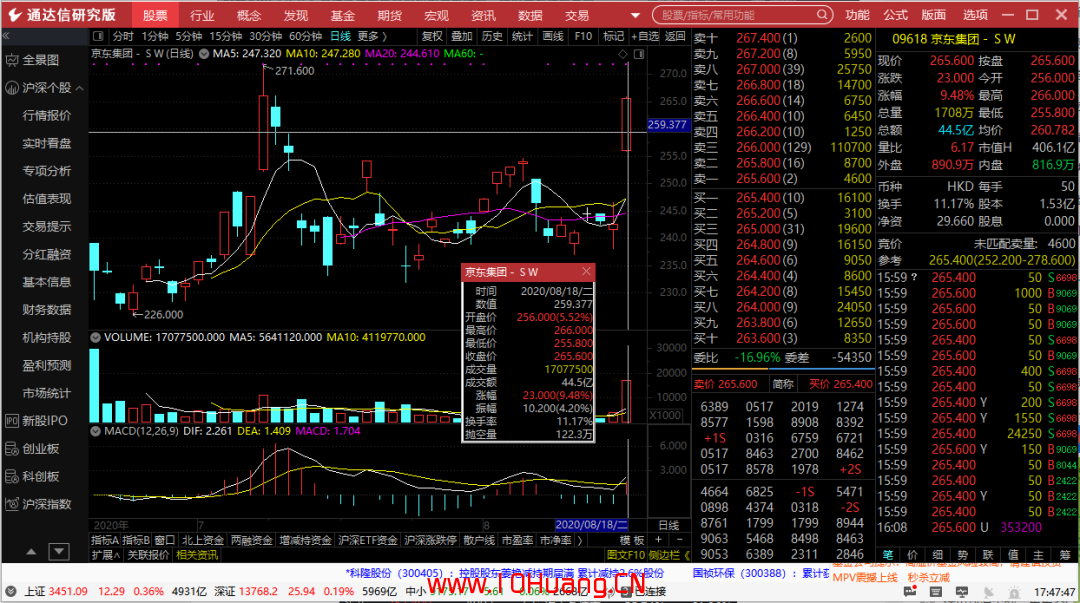This screenshot has height=603, width=1080.
Task: Open the 功能 functions menu
Action: coord(857,14)
